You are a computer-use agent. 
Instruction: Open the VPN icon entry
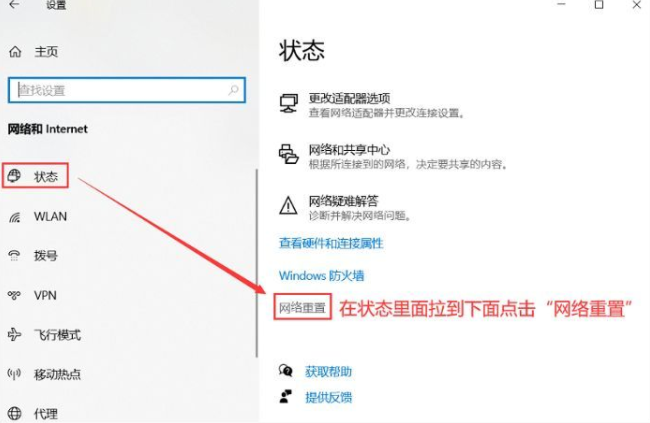(14, 295)
